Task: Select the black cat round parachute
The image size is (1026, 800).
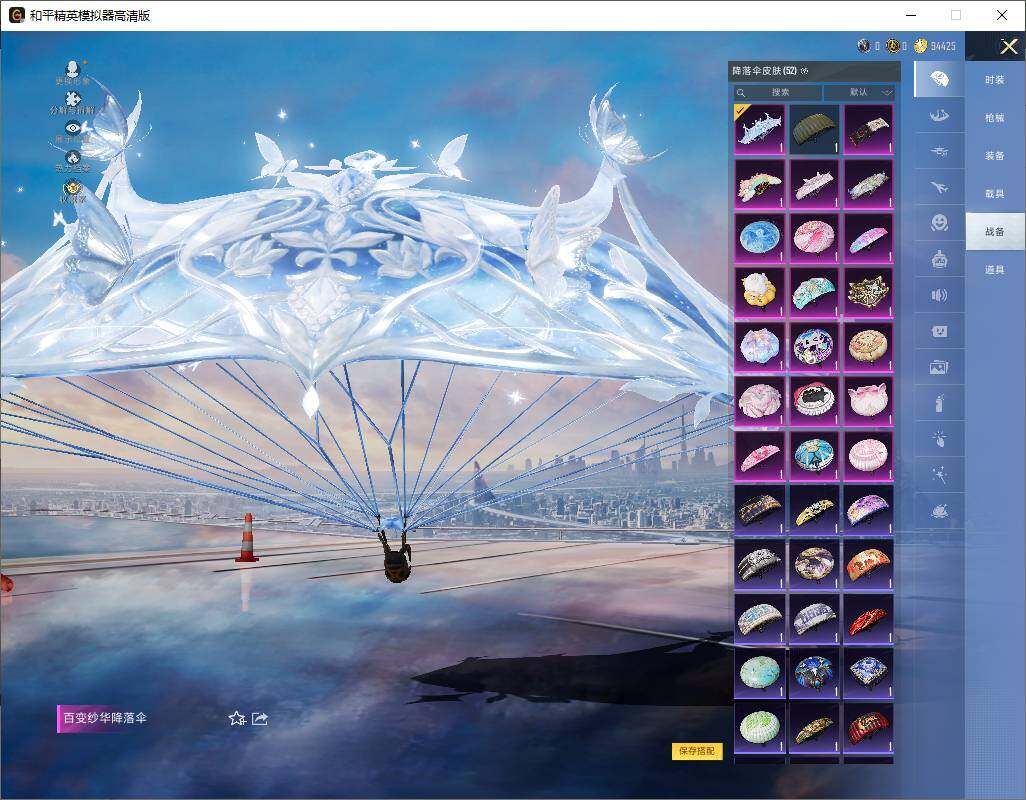Action: coord(814,401)
